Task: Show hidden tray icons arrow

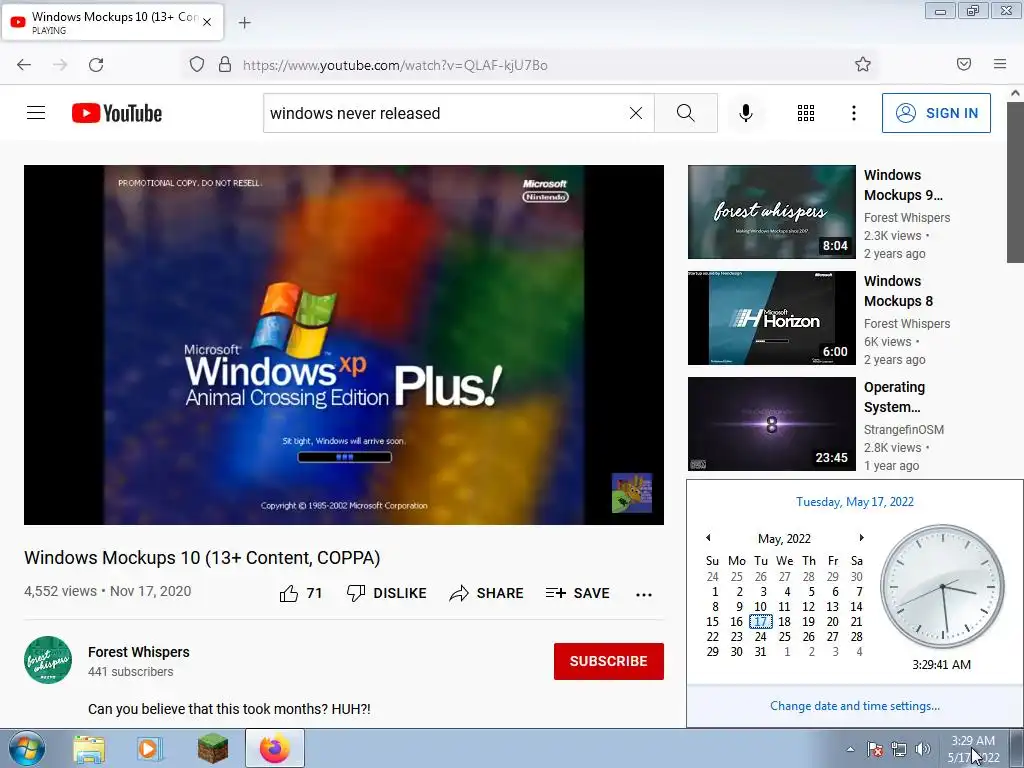Action: tap(850, 749)
